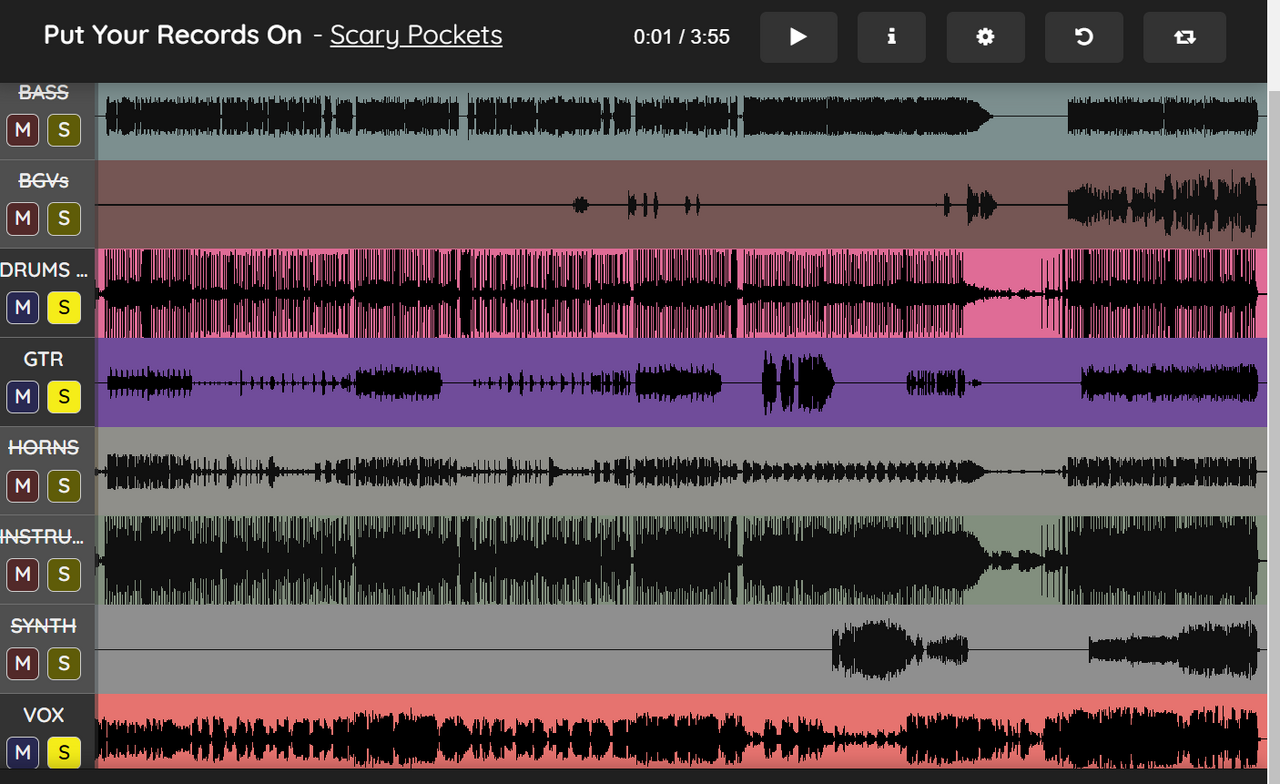Disable solo on the DRUMS track

pyautogui.click(x=64, y=307)
